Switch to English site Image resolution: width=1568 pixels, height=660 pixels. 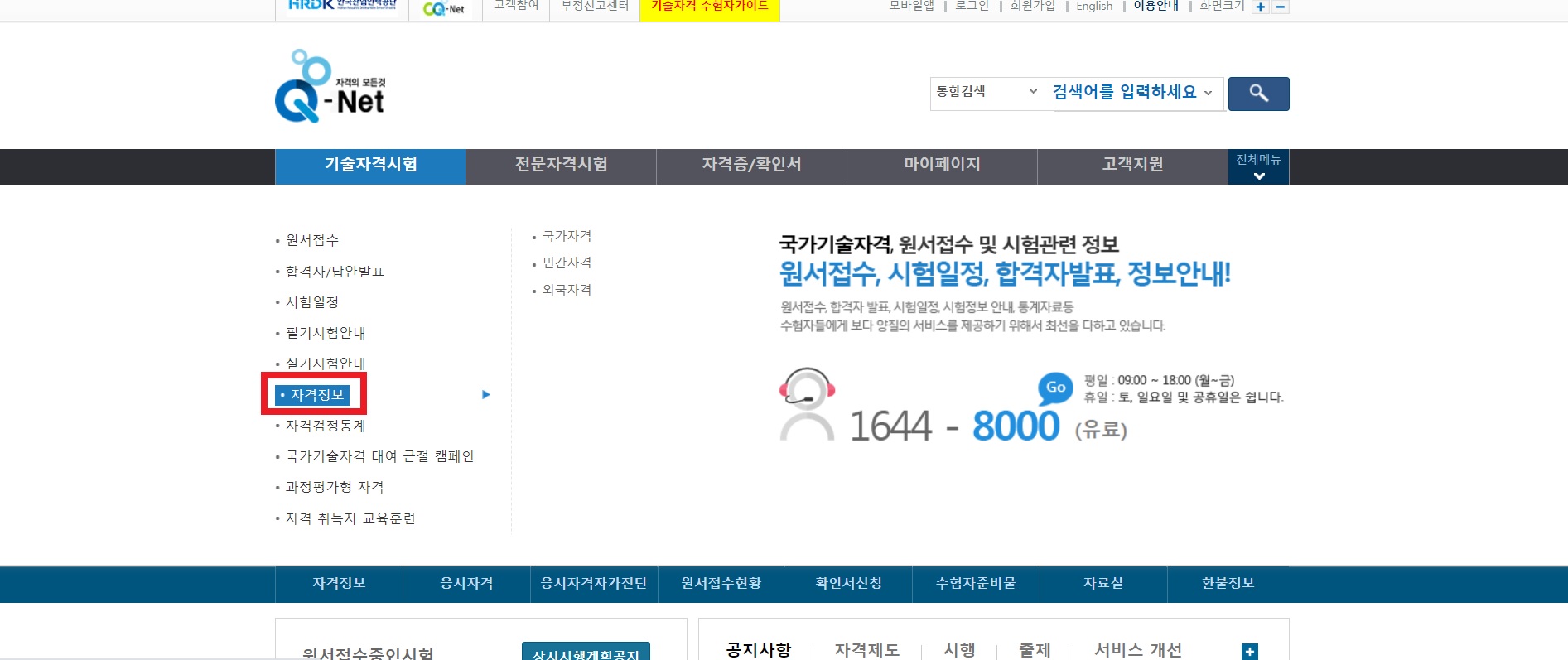[x=1094, y=6]
